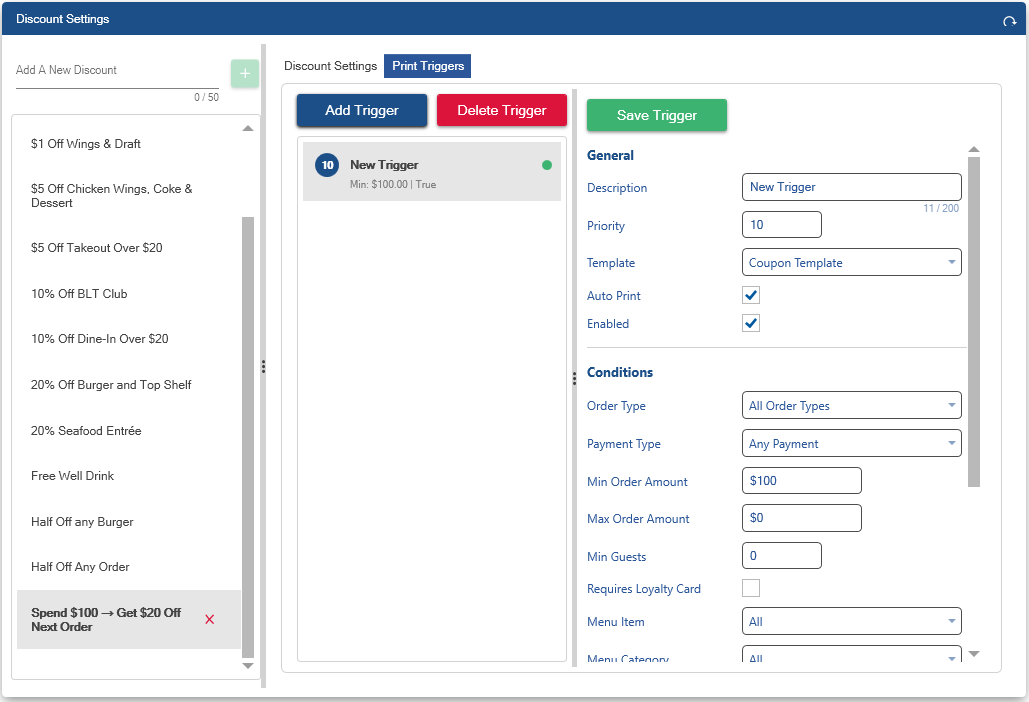This screenshot has width=1029, height=702.
Task: Delete discount using the red X icon
Action: click(209, 620)
